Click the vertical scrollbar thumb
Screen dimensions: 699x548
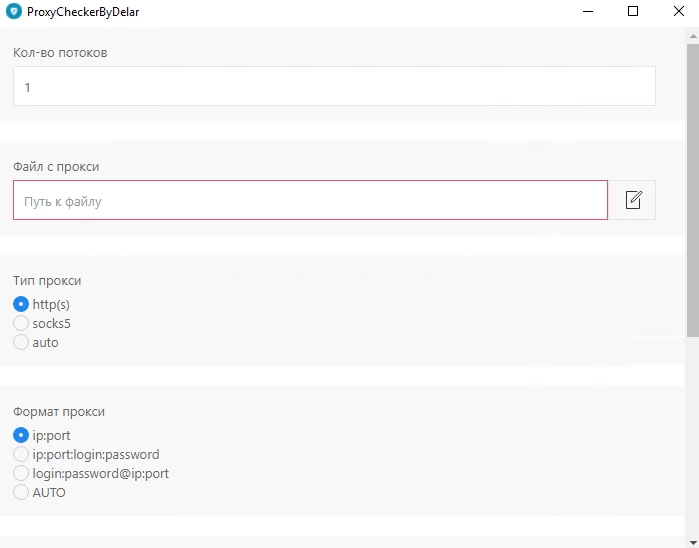click(692, 190)
